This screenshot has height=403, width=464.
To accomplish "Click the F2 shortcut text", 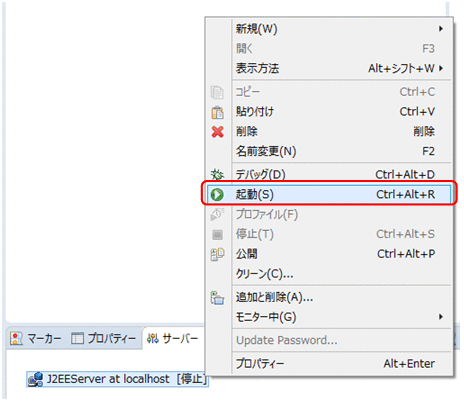I will [x=429, y=151].
